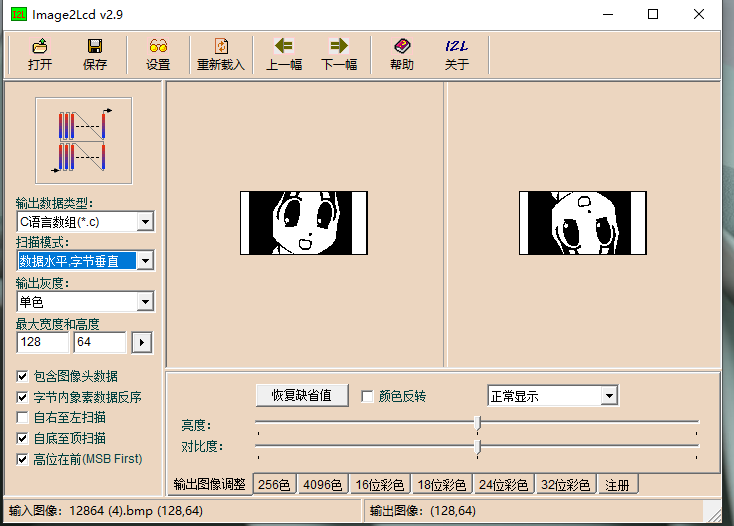The width and height of the screenshot is (734, 526).
Task: Switch to the 注册 register tab
Action: (x=617, y=485)
